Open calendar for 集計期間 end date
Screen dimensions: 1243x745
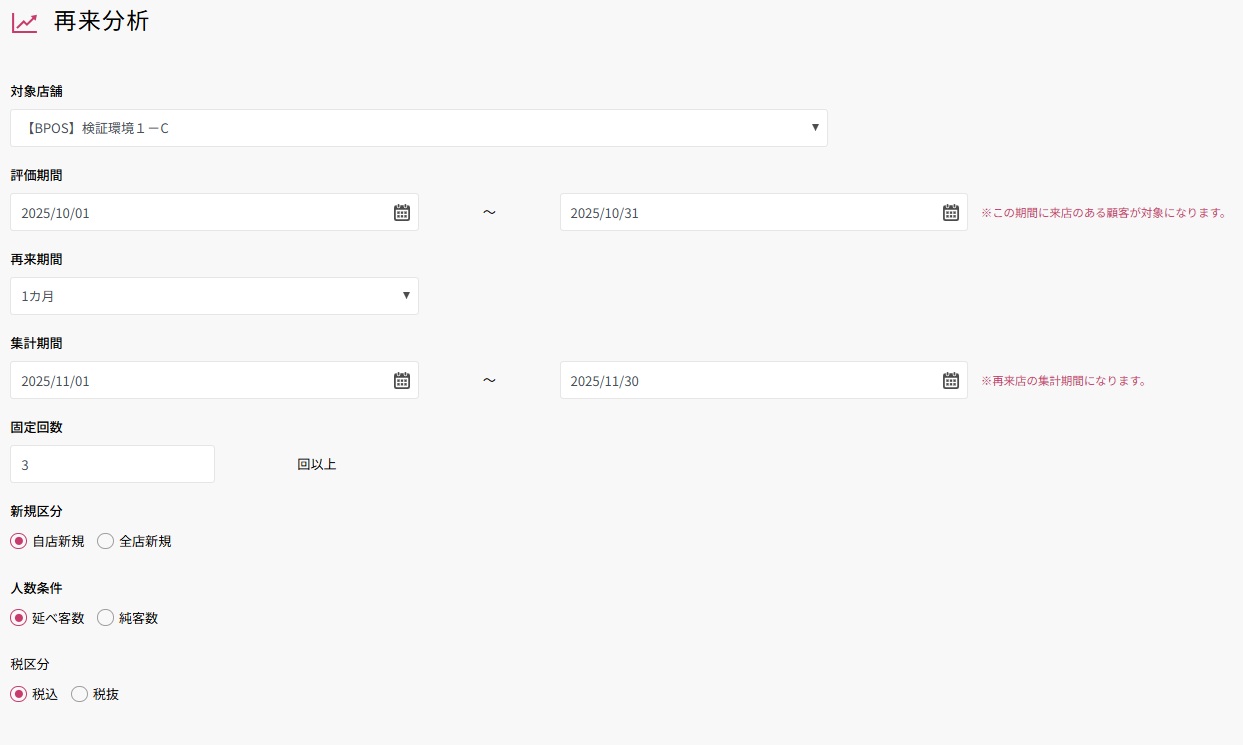tap(951, 380)
